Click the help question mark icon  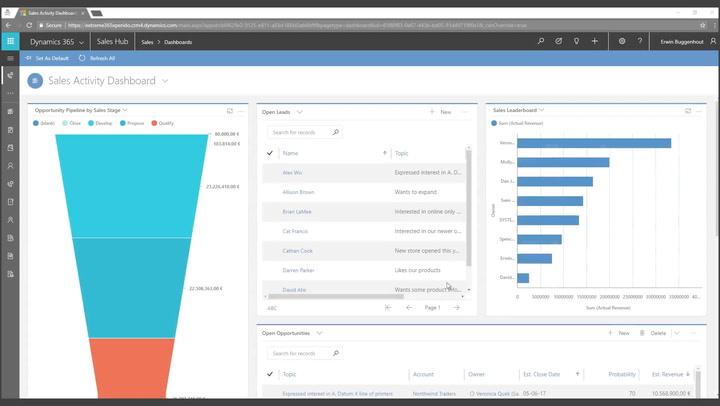point(640,41)
